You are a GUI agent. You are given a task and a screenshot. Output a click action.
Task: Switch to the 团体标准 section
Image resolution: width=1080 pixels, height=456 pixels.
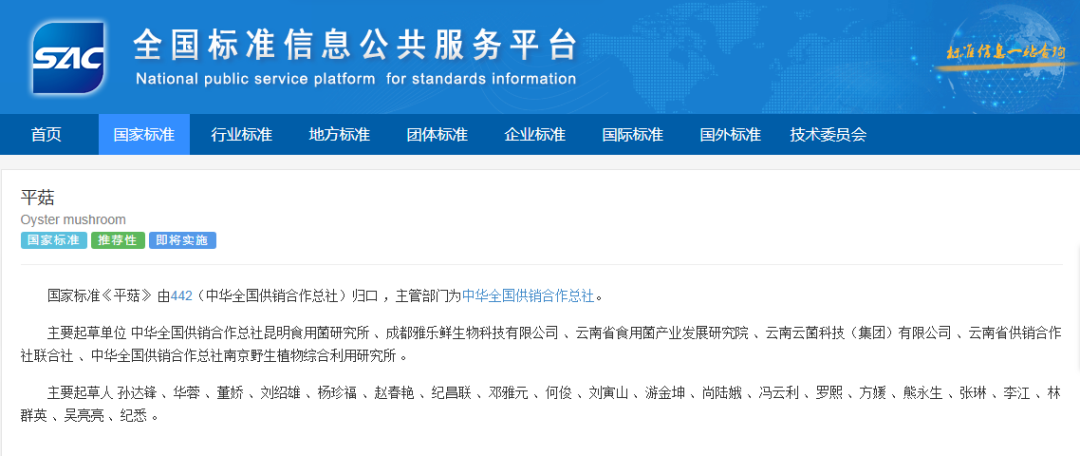[x=437, y=135]
